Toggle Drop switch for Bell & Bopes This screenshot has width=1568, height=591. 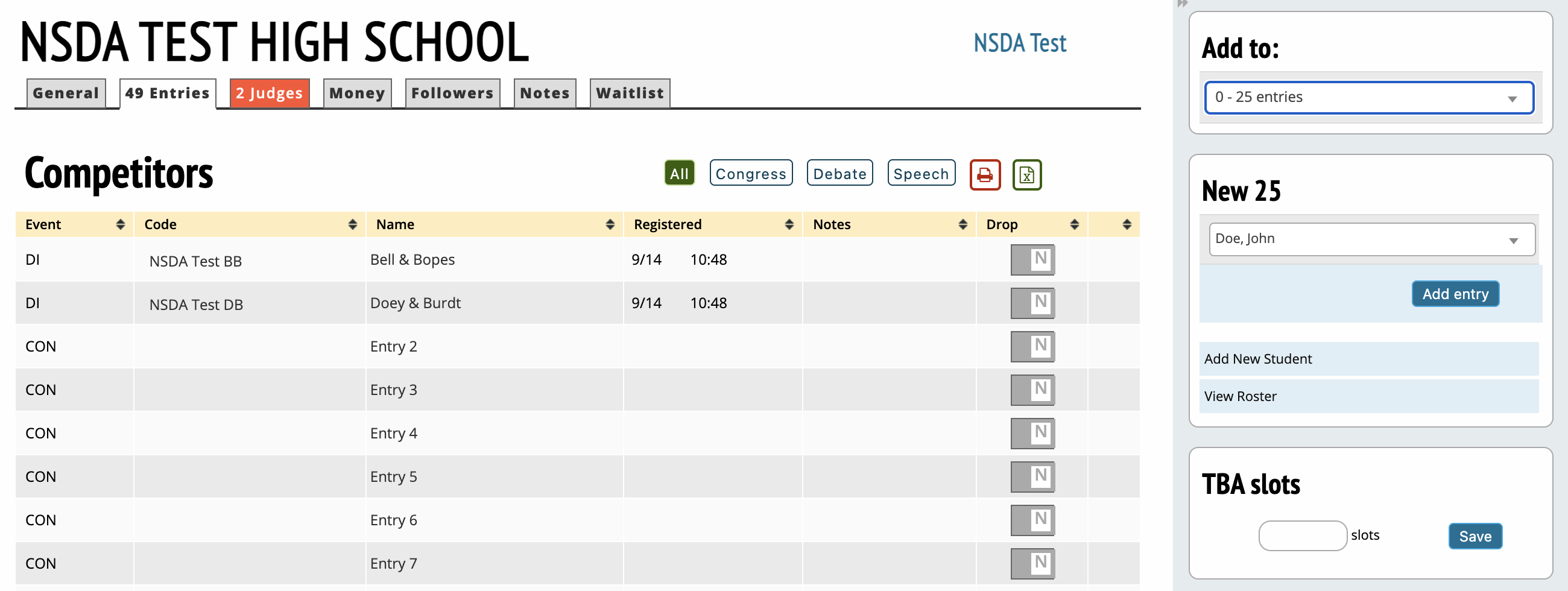[1032, 260]
